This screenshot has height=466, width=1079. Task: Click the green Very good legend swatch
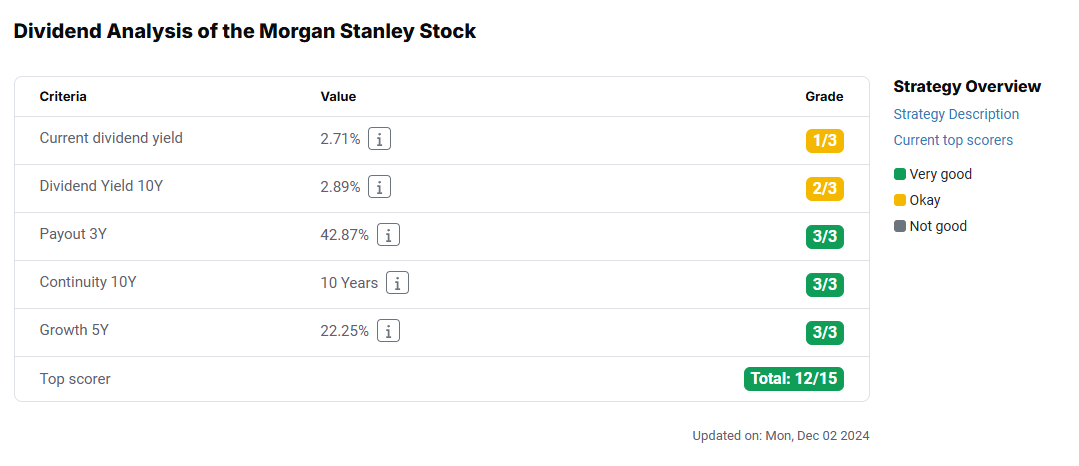(899, 174)
